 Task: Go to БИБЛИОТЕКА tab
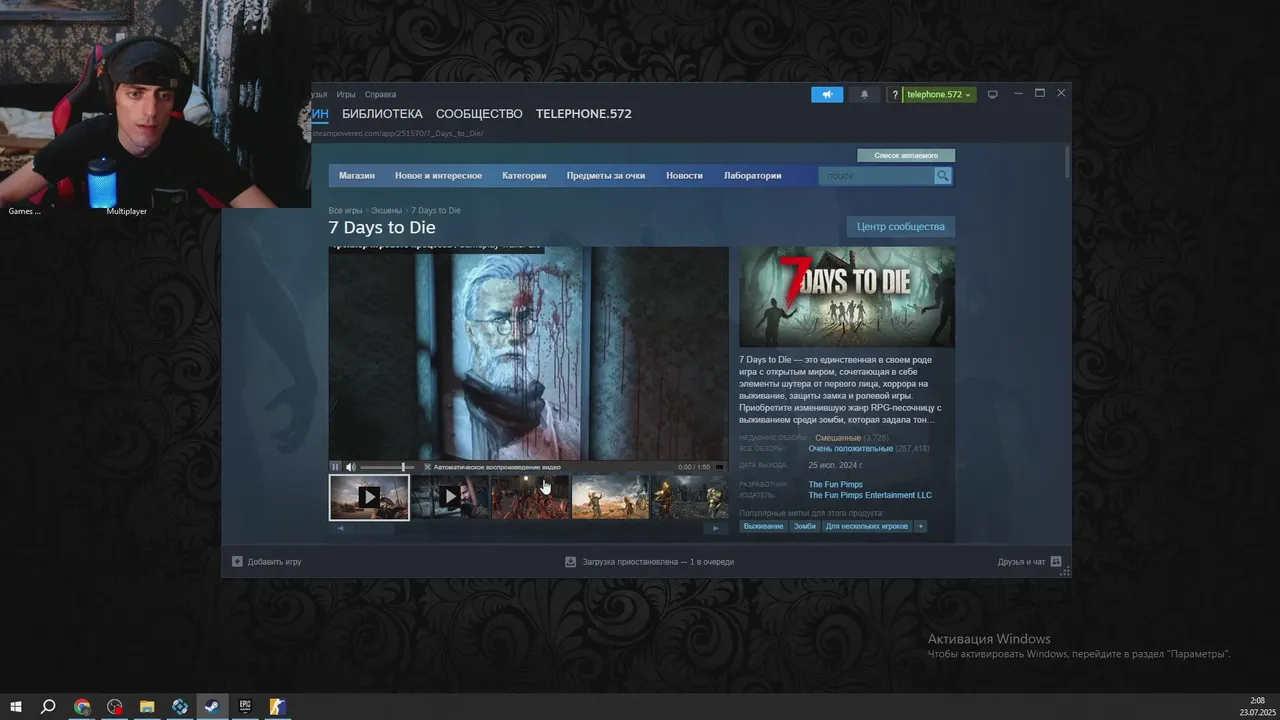click(382, 114)
